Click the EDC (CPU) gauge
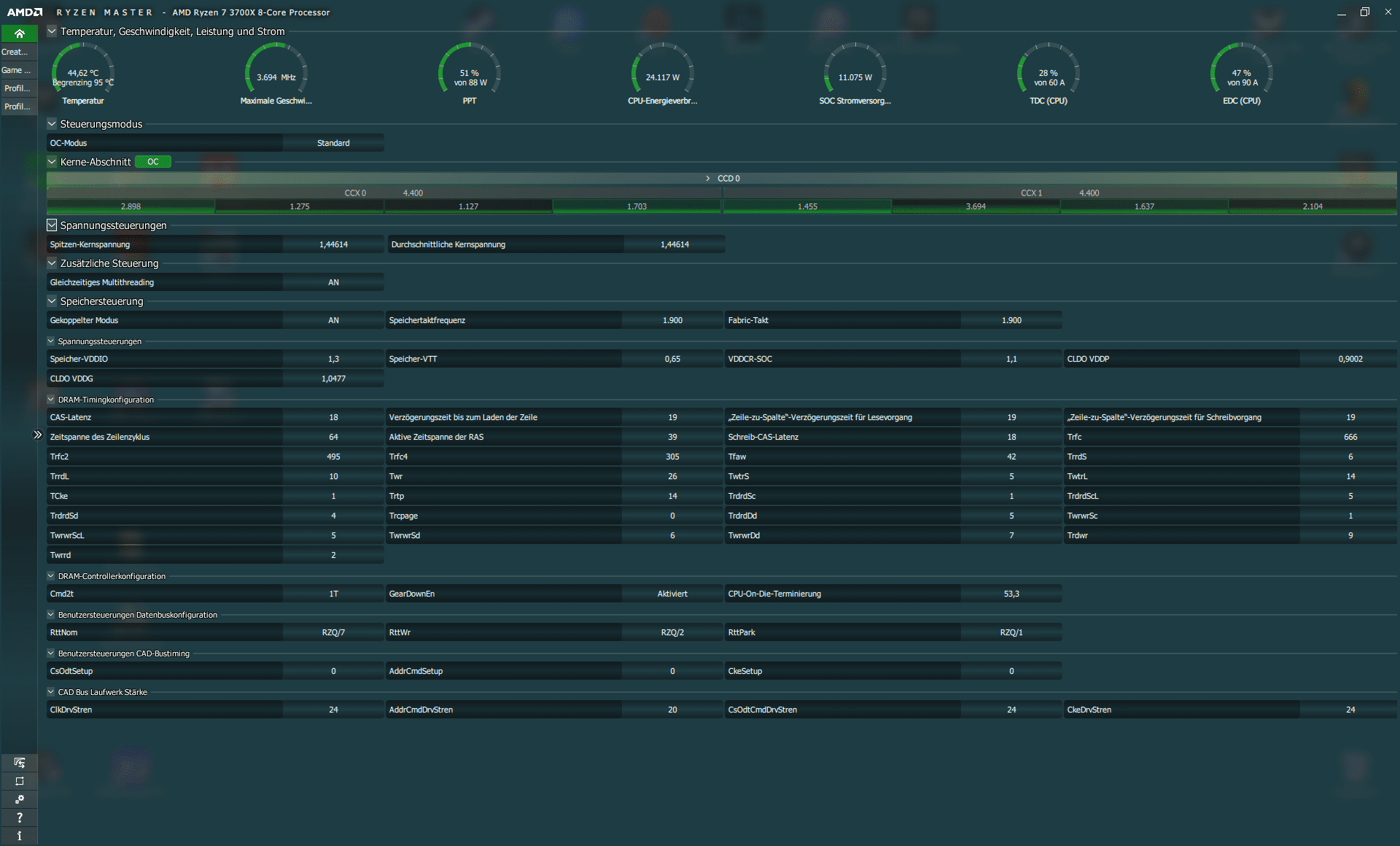The width and height of the screenshot is (1400, 846). (1242, 74)
